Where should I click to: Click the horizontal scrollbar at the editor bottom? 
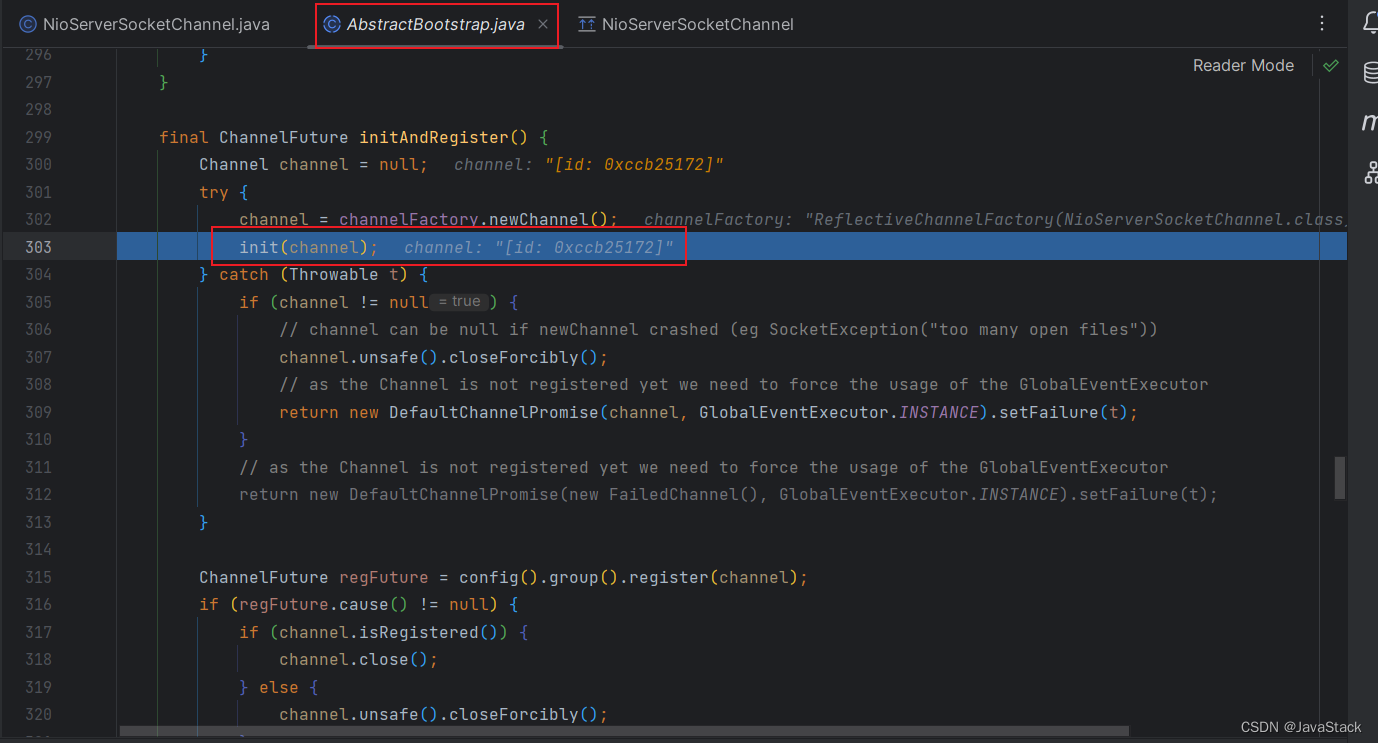pyautogui.click(x=625, y=732)
